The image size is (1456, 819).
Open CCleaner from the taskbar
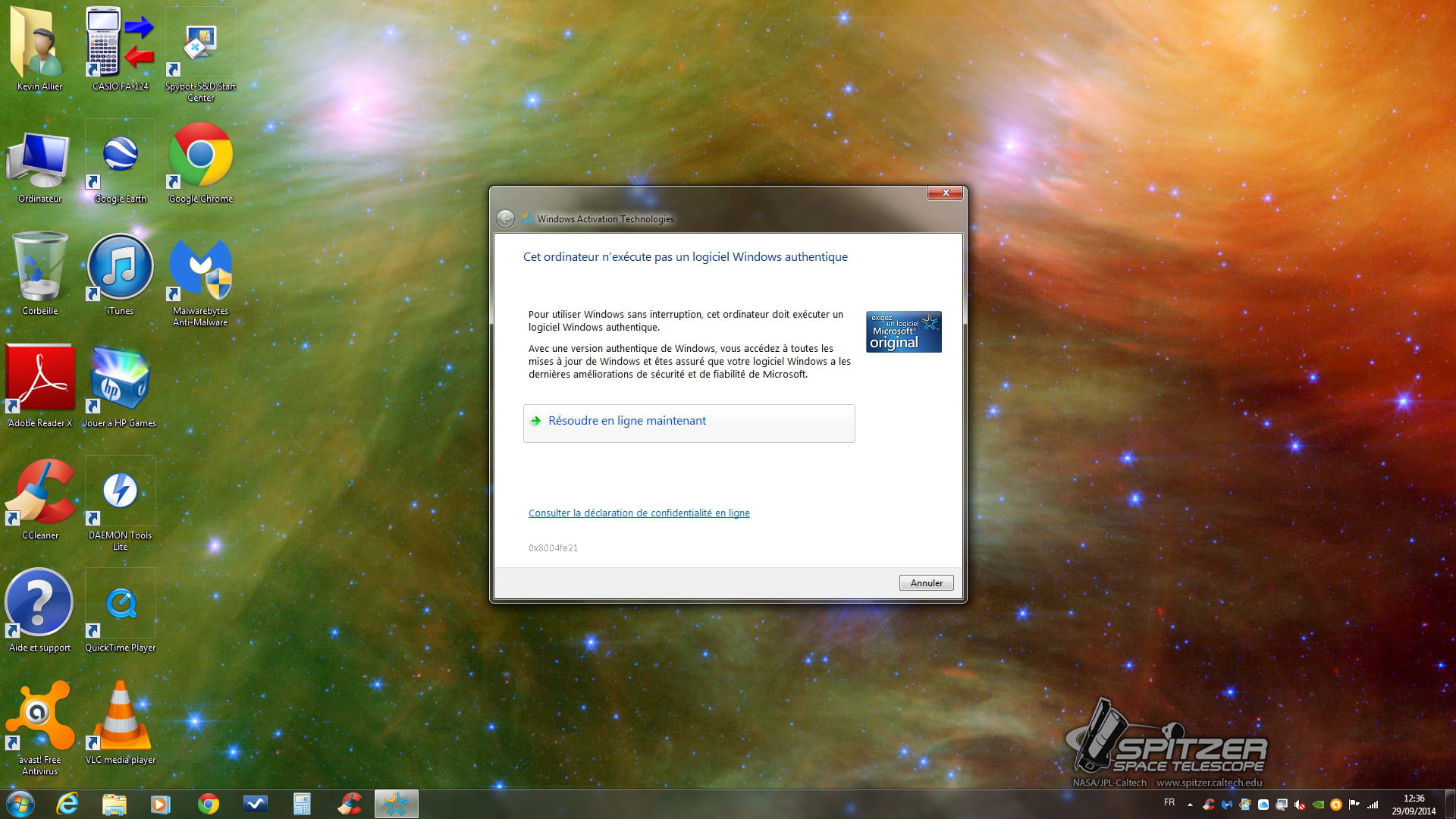349,804
